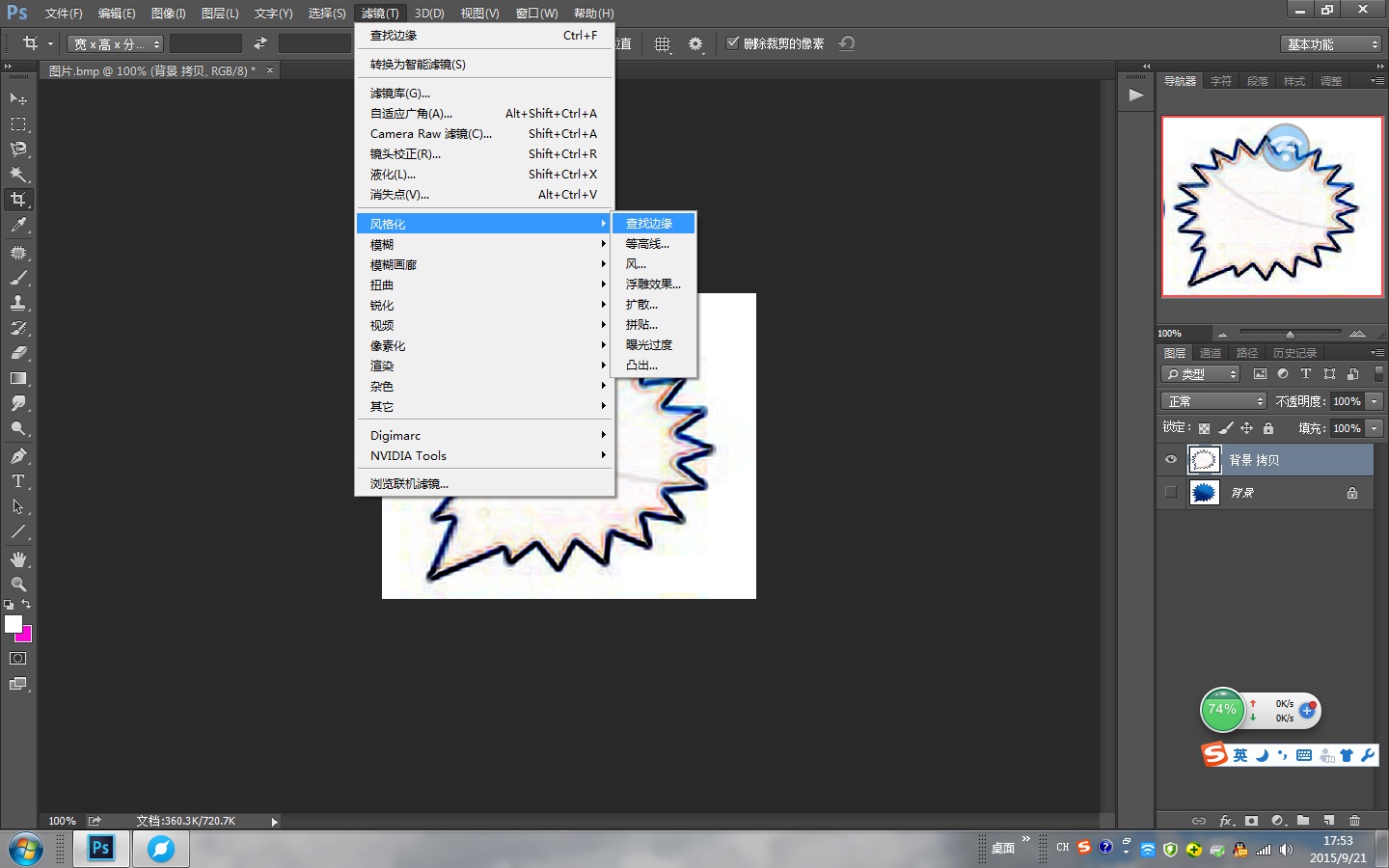Open the 类型 layer filter dropdown
The image size is (1389, 868).
1201,373
